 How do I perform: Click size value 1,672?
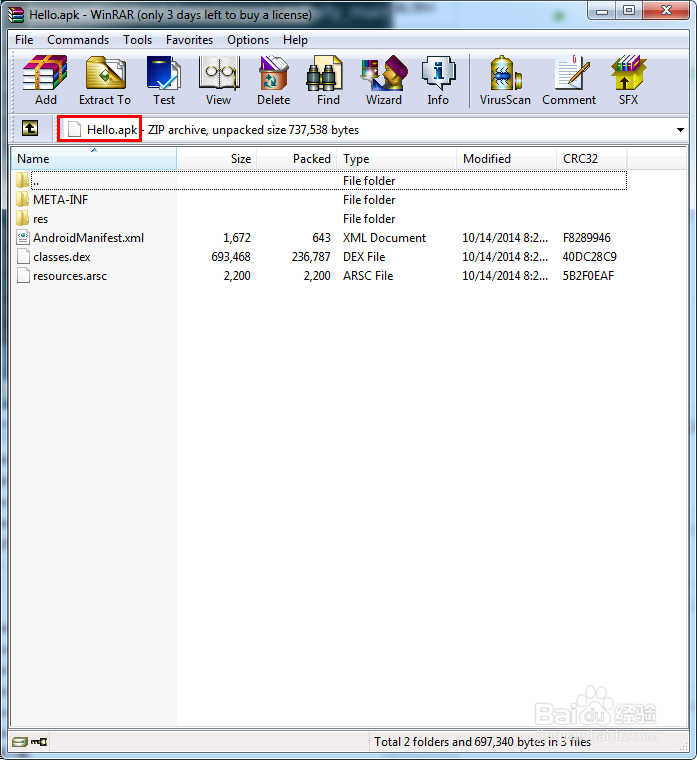tap(237, 238)
